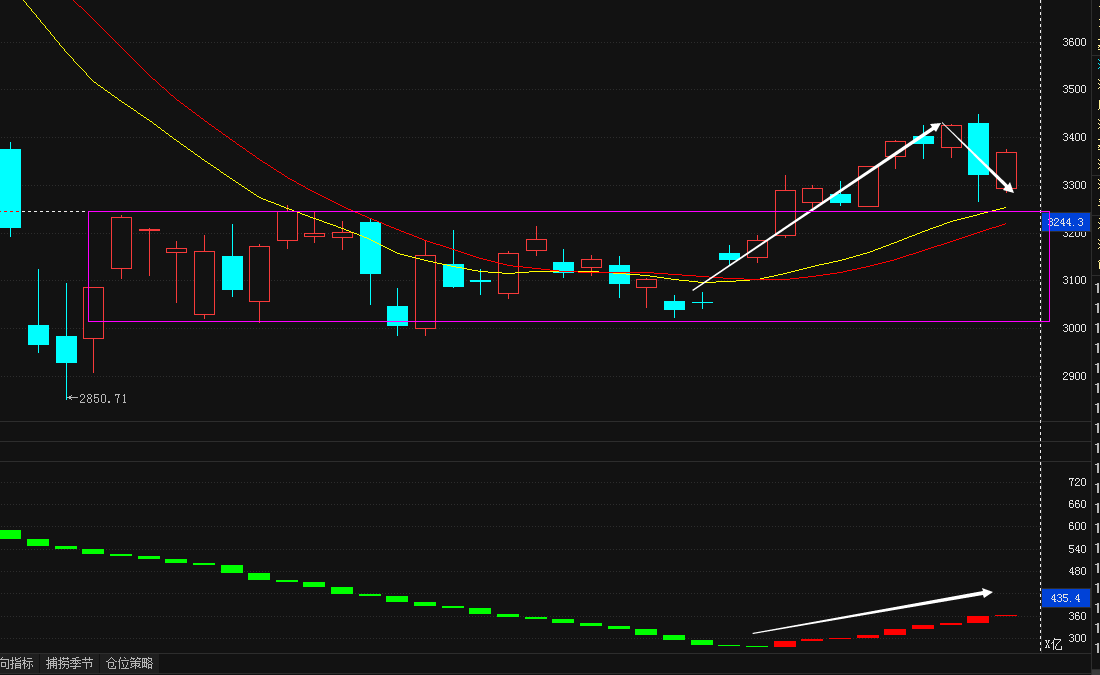Switch to the 捕捞季节 tab

pyautogui.click(x=69, y=663)
